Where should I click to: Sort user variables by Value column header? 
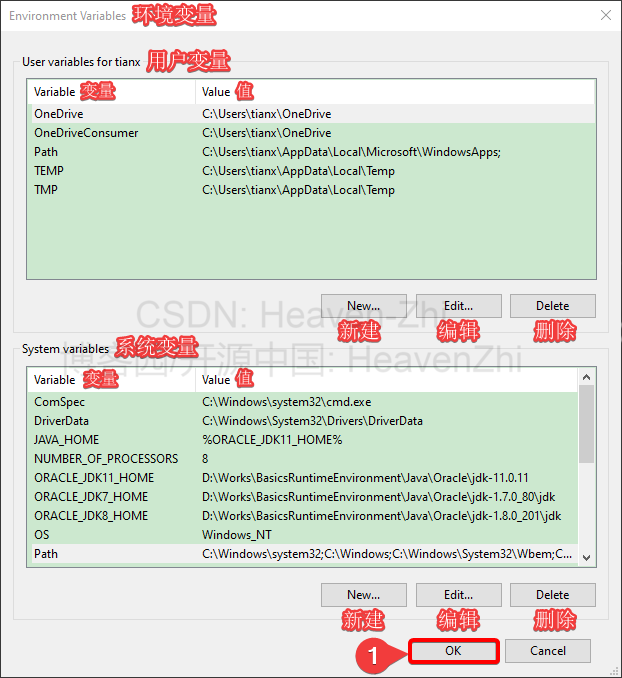(x=395, y=92)
